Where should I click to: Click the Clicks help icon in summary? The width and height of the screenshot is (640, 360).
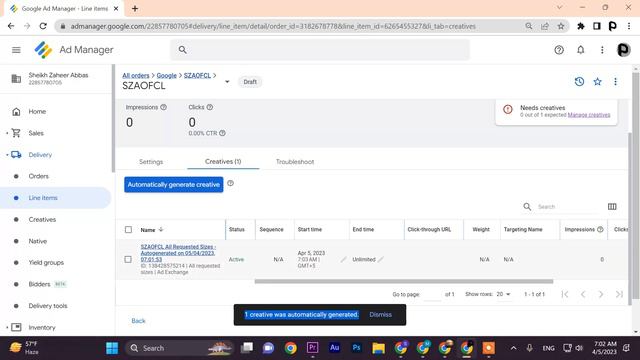[x=209, y=107]
